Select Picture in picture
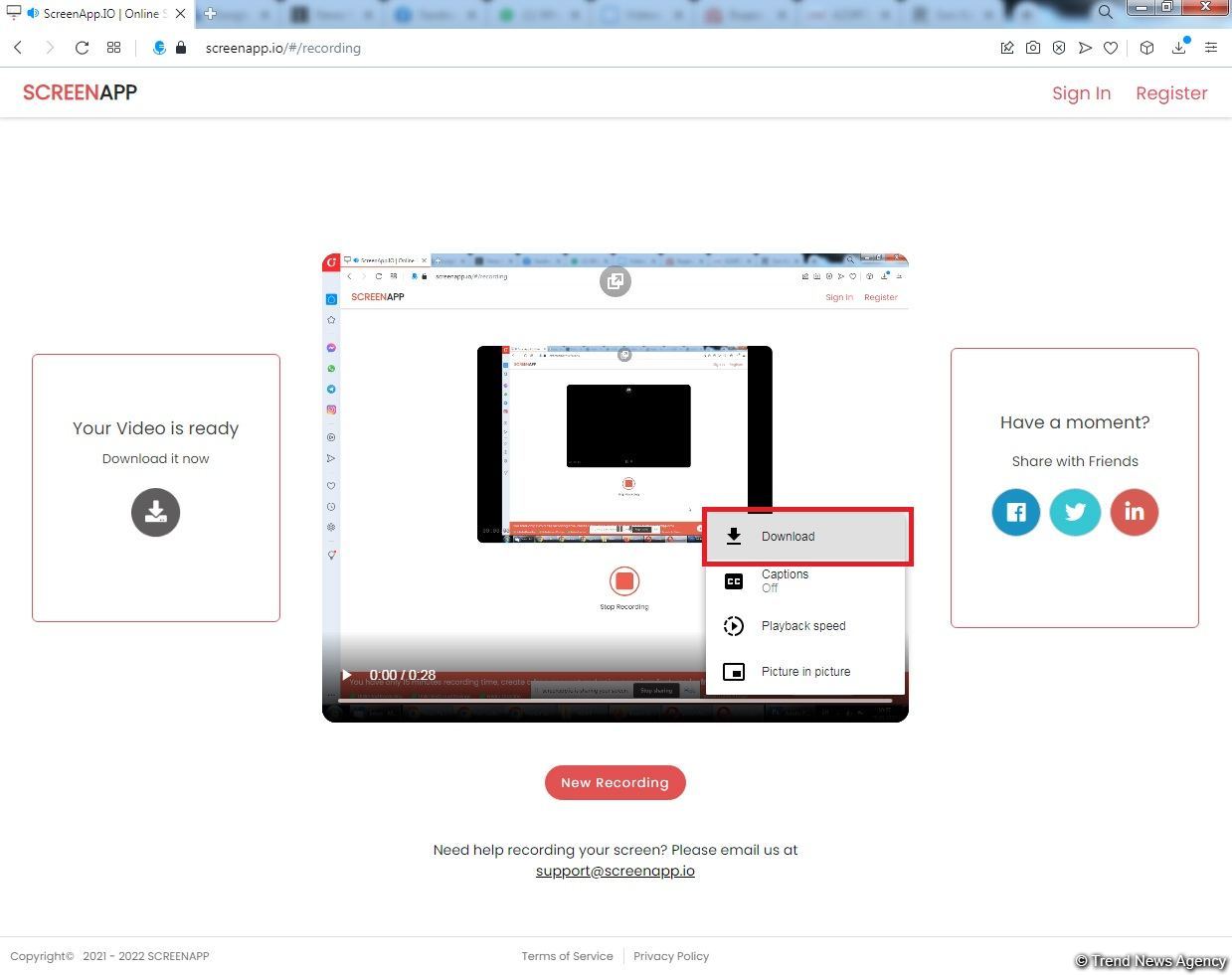The image size is (1232, 975). tap(805, 672)
